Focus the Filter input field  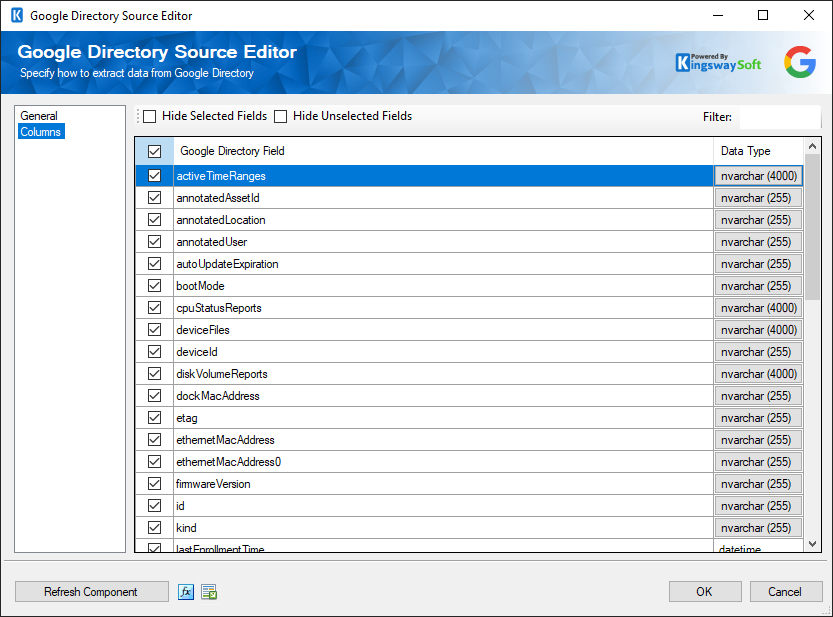[780, 117]
